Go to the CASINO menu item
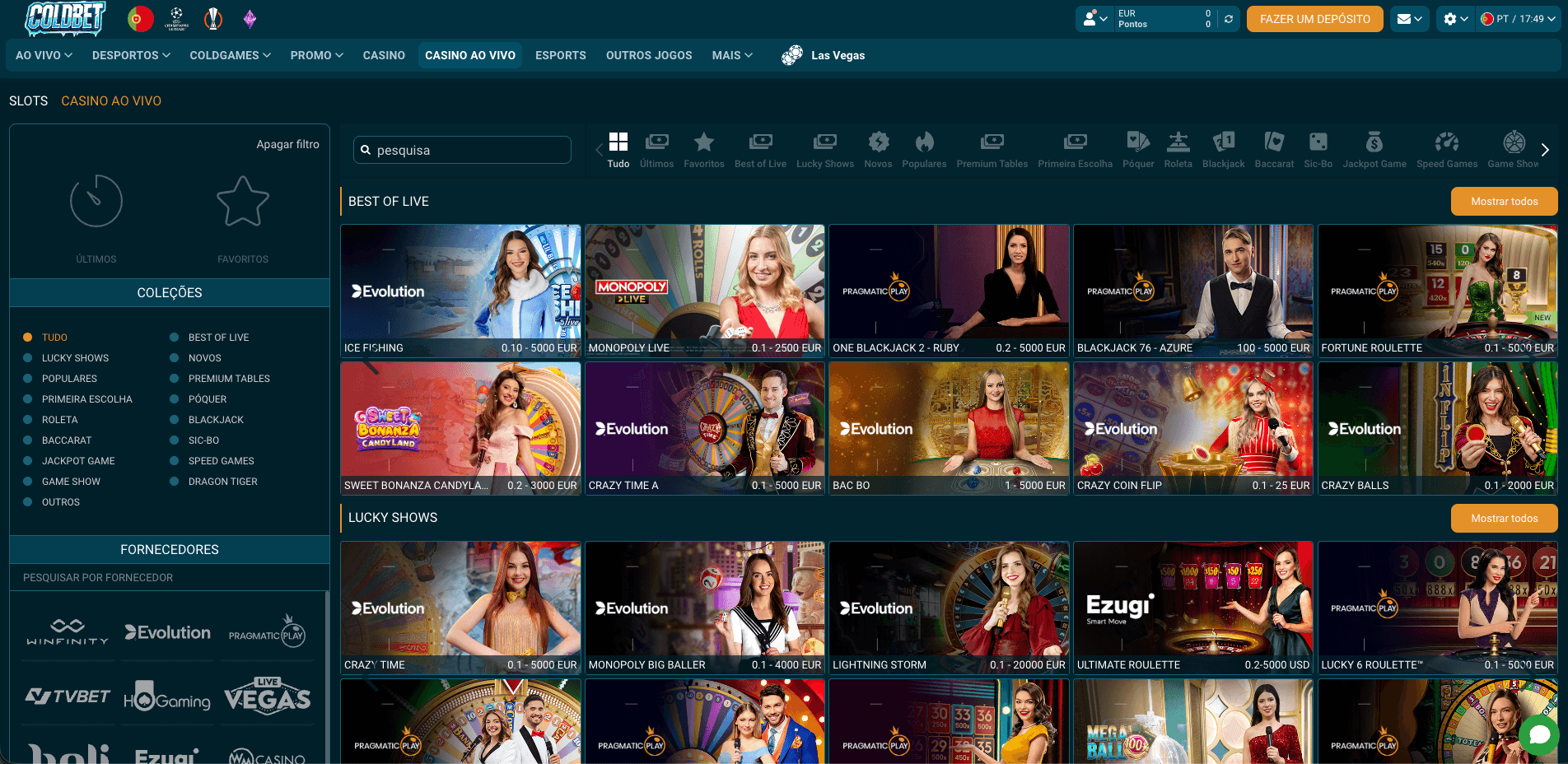Viewport: 1568px width, 764px height. tap(384, 55)
